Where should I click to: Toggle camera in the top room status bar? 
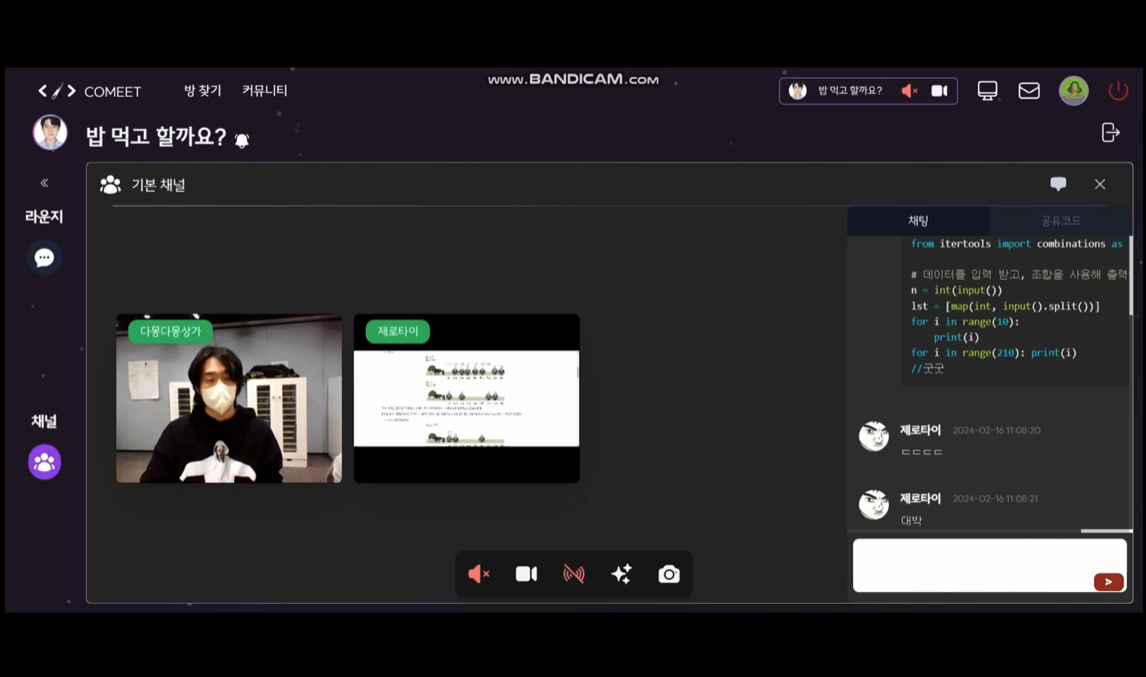[x=939, y=91]
